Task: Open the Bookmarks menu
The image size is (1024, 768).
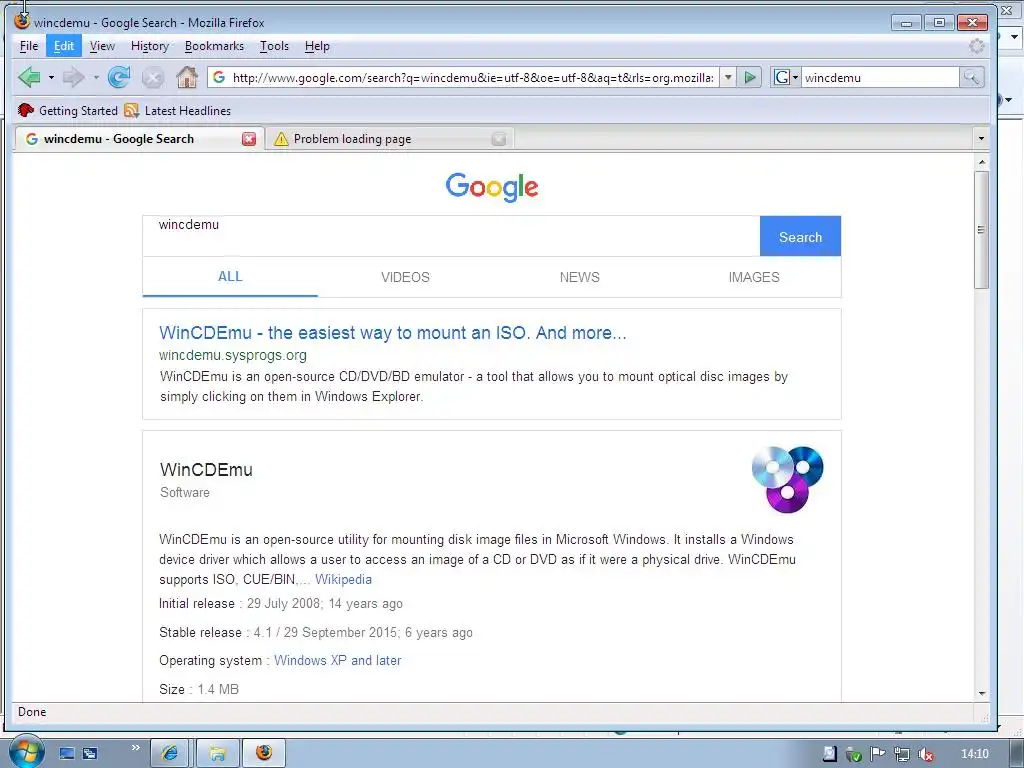Action: click(214, 46)
